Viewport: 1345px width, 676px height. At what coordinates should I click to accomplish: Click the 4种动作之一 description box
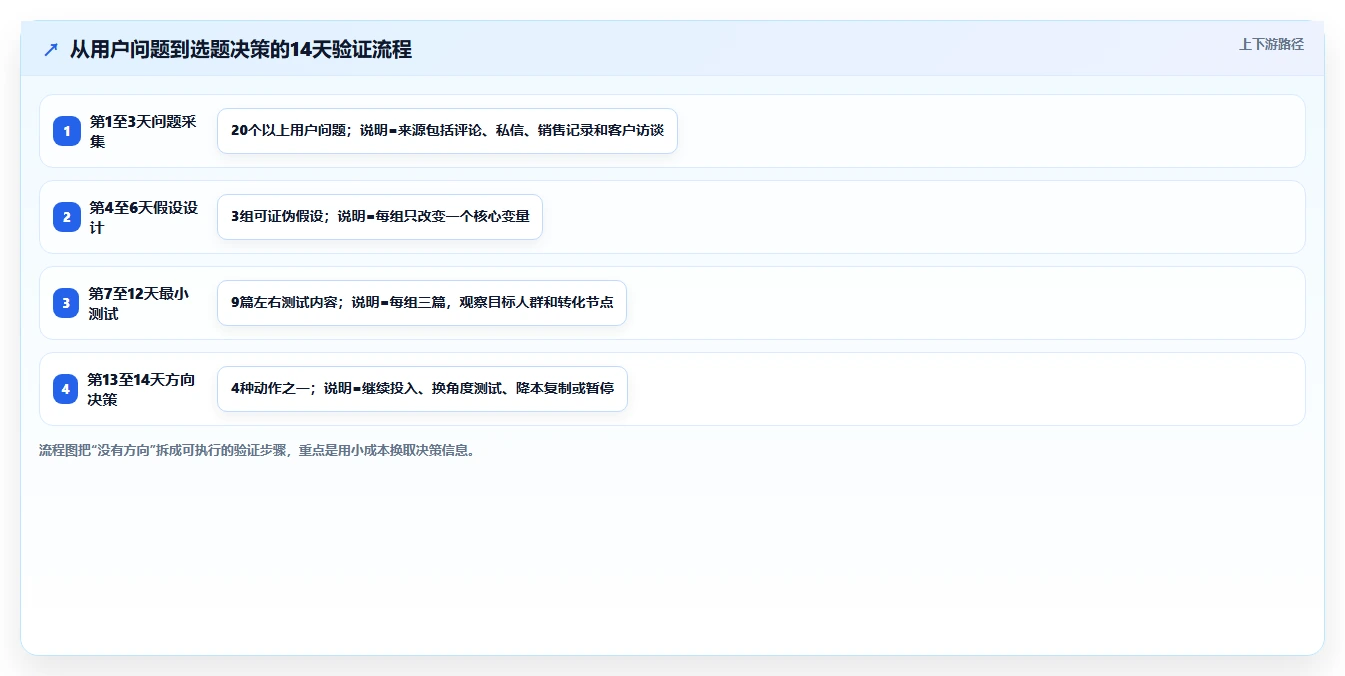[422, 389]
